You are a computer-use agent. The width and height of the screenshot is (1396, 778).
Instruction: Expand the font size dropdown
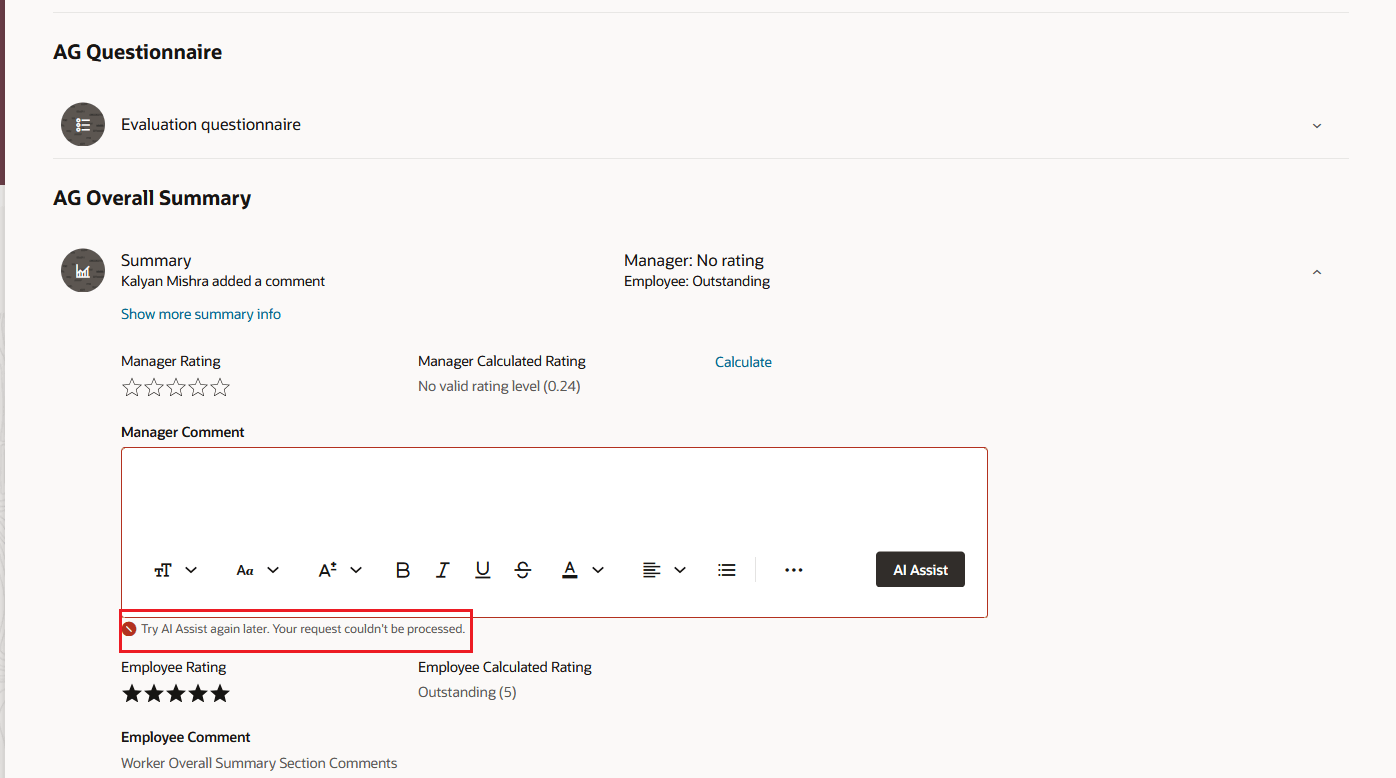click(339, 569)
